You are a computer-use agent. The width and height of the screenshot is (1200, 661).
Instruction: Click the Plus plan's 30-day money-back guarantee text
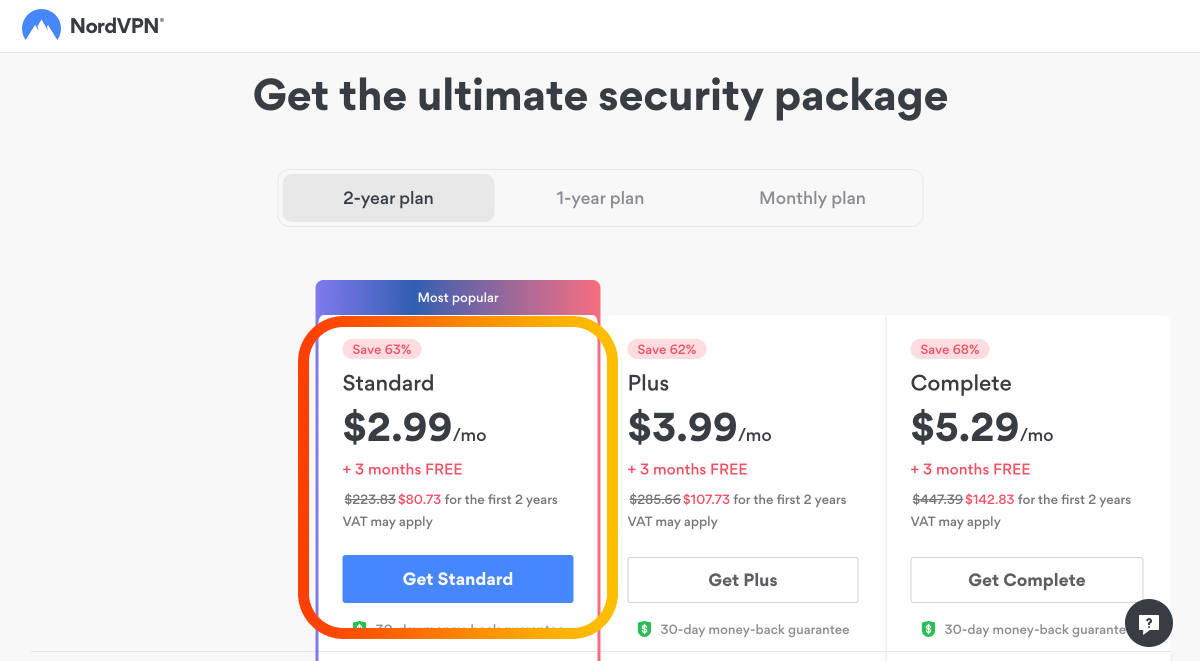(754, 630)
